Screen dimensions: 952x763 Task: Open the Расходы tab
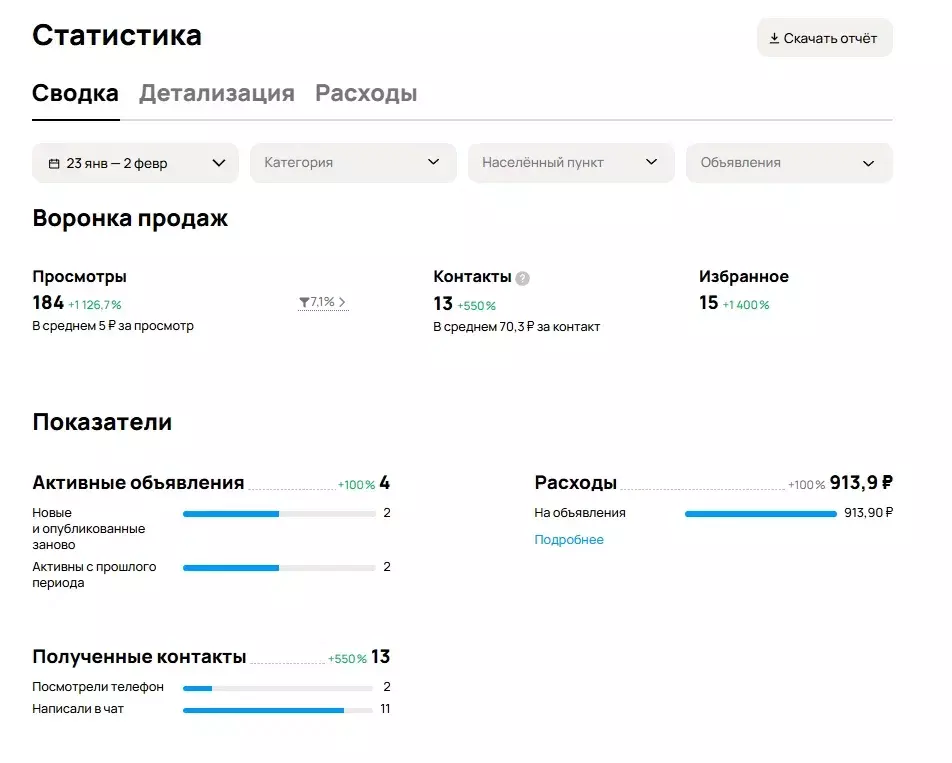[366, 94]
